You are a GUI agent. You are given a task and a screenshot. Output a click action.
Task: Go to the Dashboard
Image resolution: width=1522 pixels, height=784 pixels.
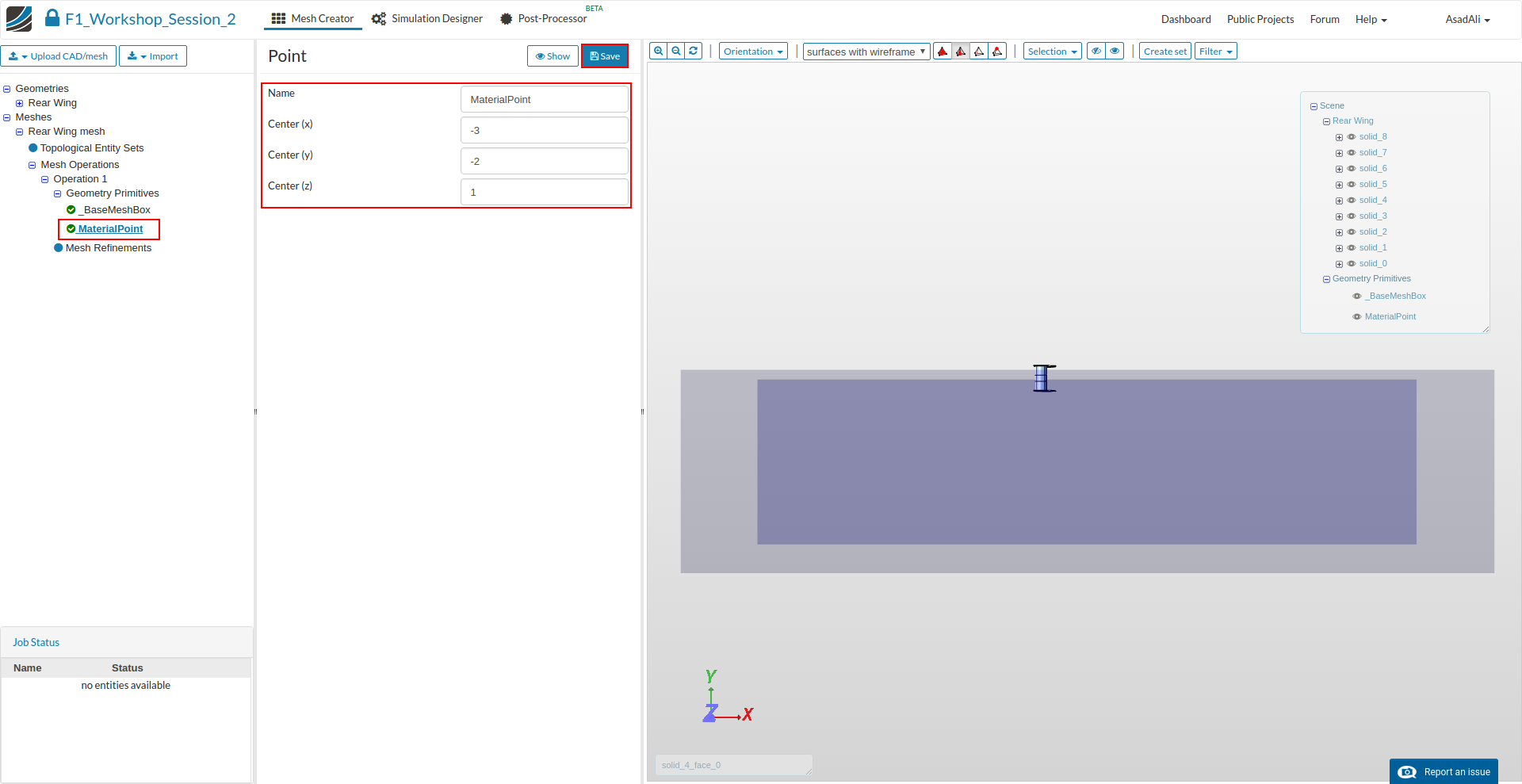(x=1186, y=20)
